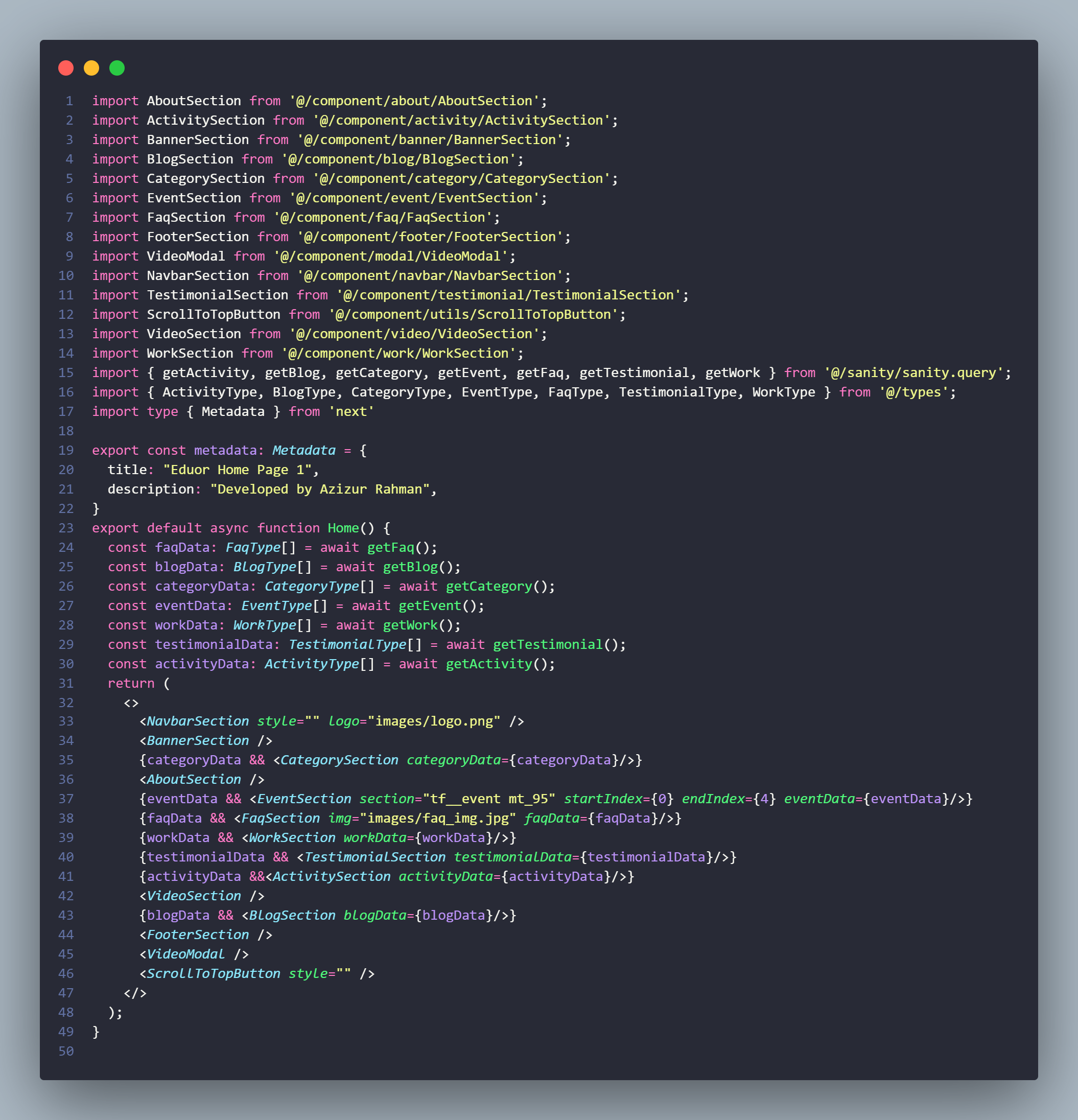
Task: Click the ScrollToTopButton JSX tag
Action: click(x=214, y=973)
